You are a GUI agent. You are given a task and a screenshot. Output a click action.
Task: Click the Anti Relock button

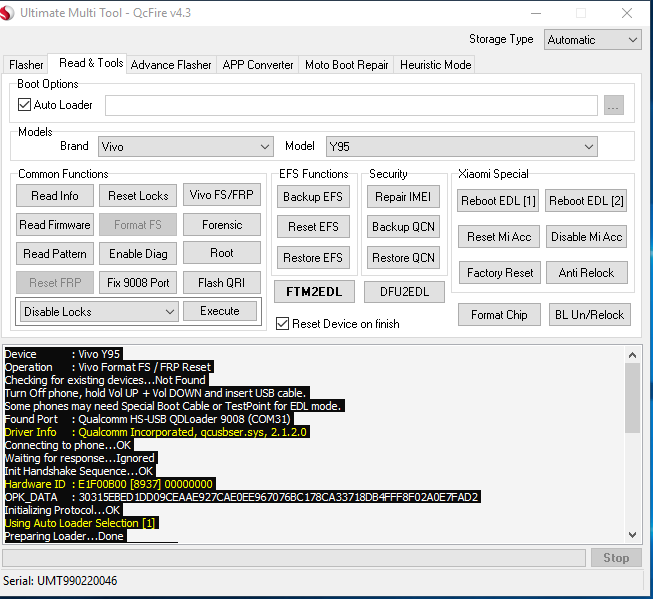pos(586,273)
